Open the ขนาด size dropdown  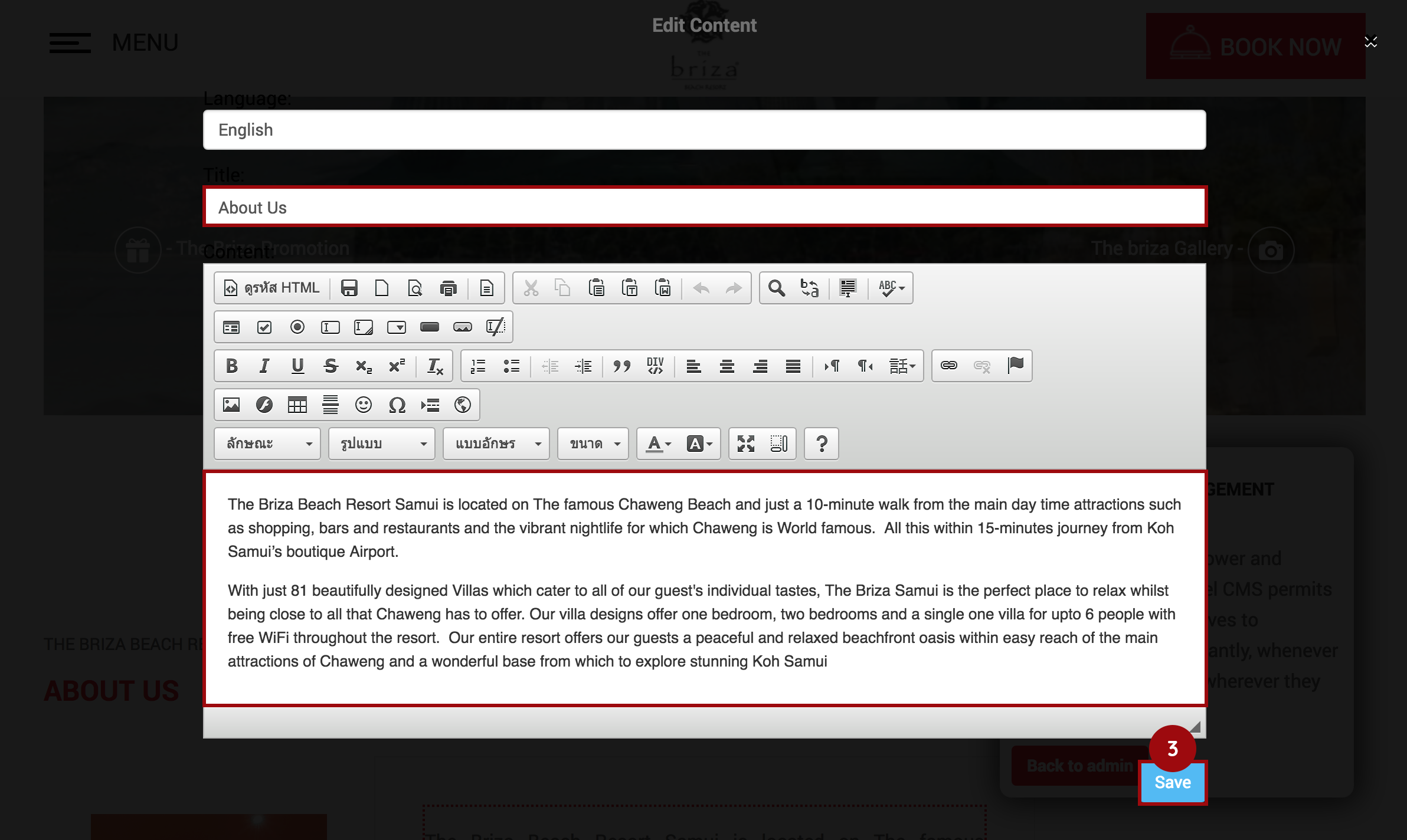click(x=593, y=444)
